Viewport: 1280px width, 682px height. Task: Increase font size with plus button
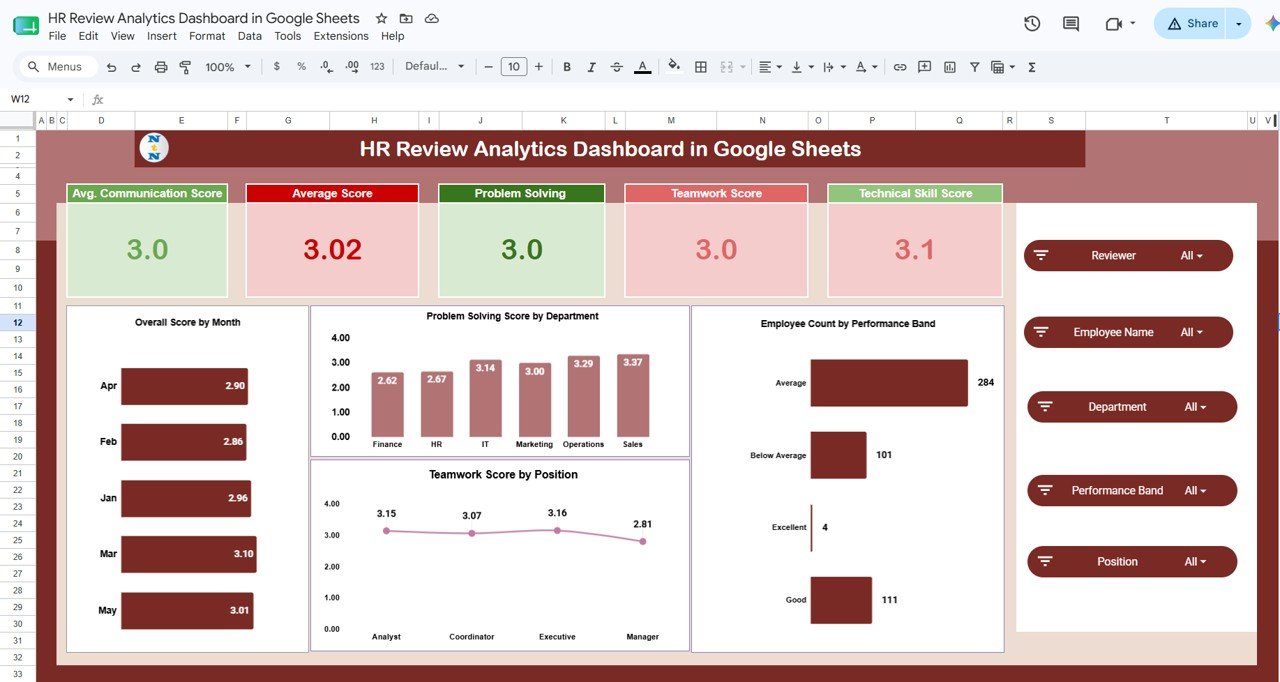tap(539, 67)
